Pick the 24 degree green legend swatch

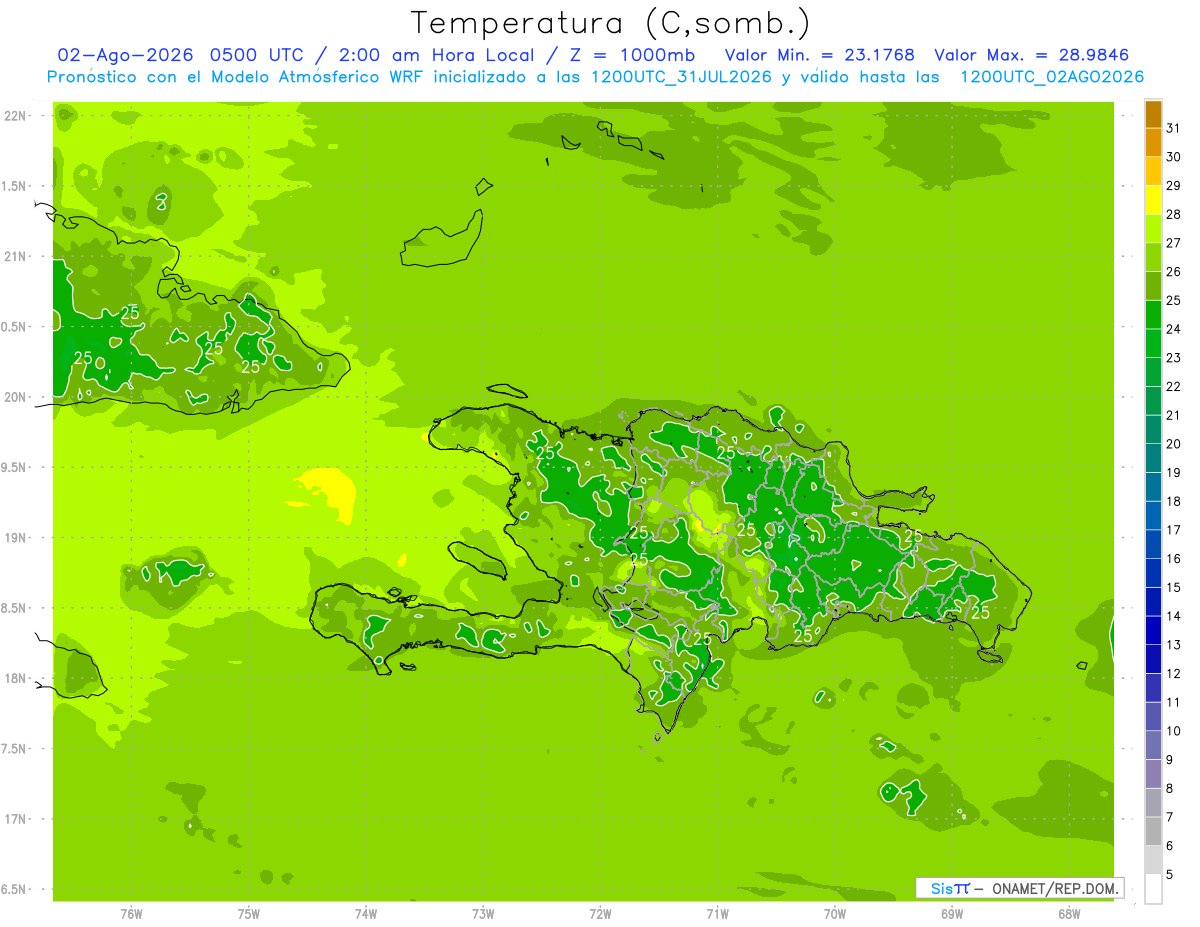click(x=1153, y=315)
